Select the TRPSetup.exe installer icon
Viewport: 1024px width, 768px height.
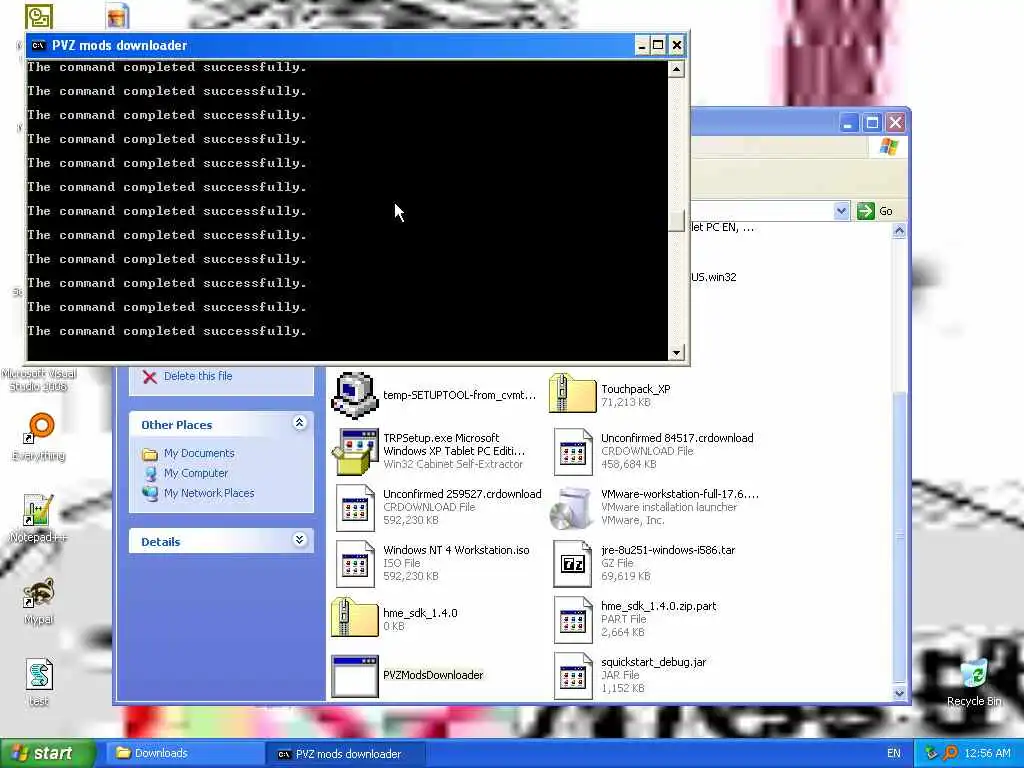tap(355, 451)
